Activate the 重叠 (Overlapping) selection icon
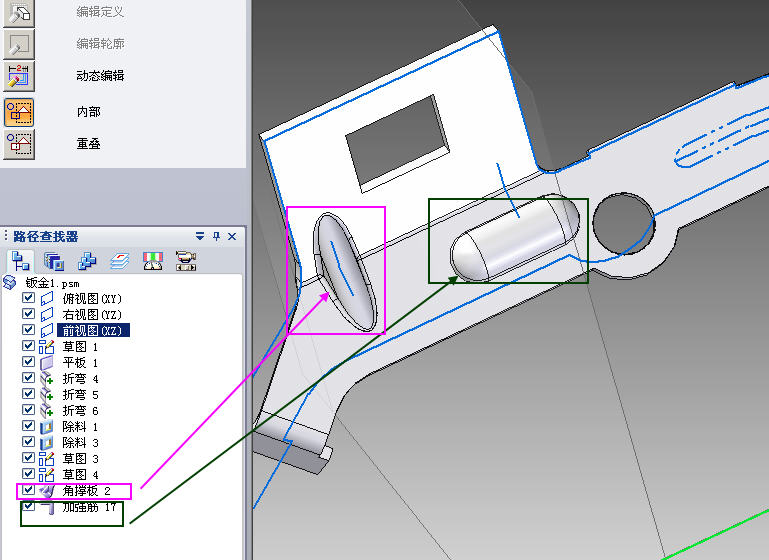 point(19,144)
